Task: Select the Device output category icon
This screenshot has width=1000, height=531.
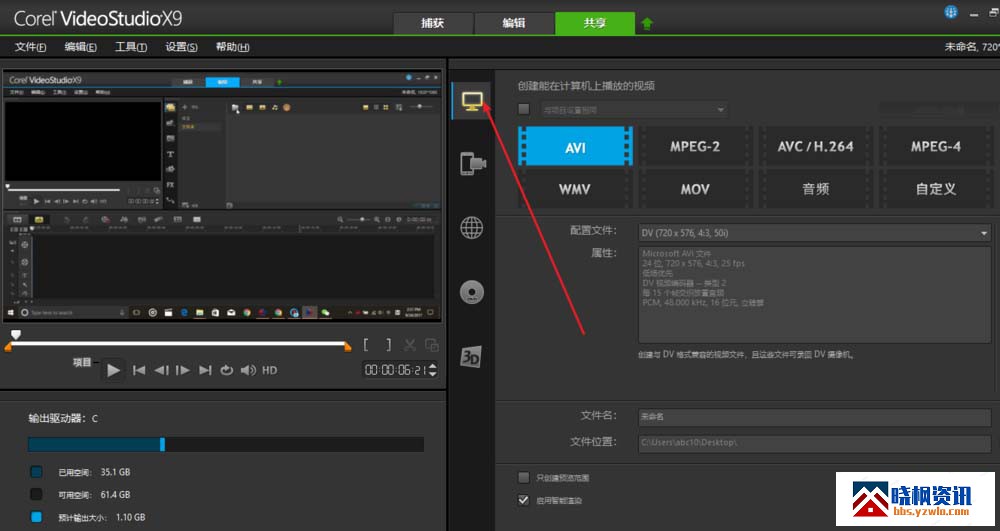Action: (473, 163)
